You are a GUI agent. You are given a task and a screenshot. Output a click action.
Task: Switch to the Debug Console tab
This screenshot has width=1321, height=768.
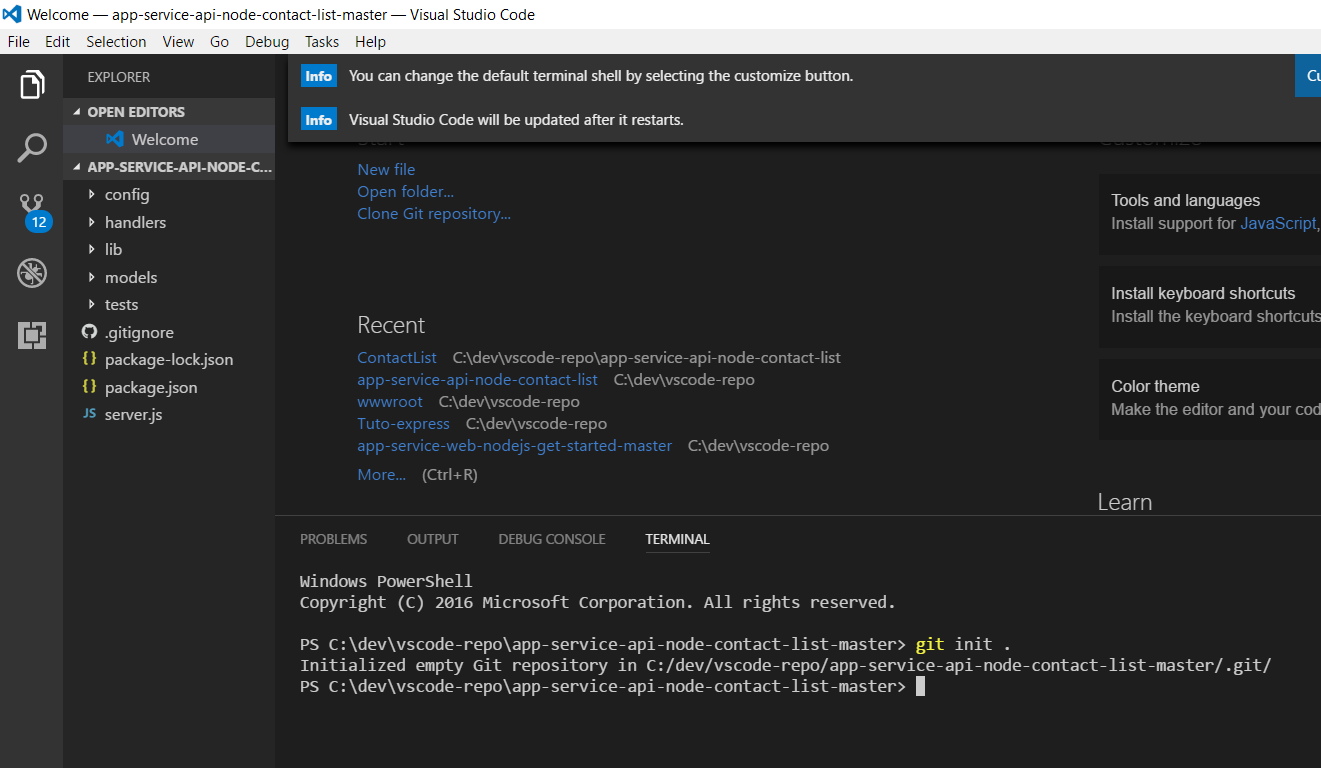pos(552,539)
